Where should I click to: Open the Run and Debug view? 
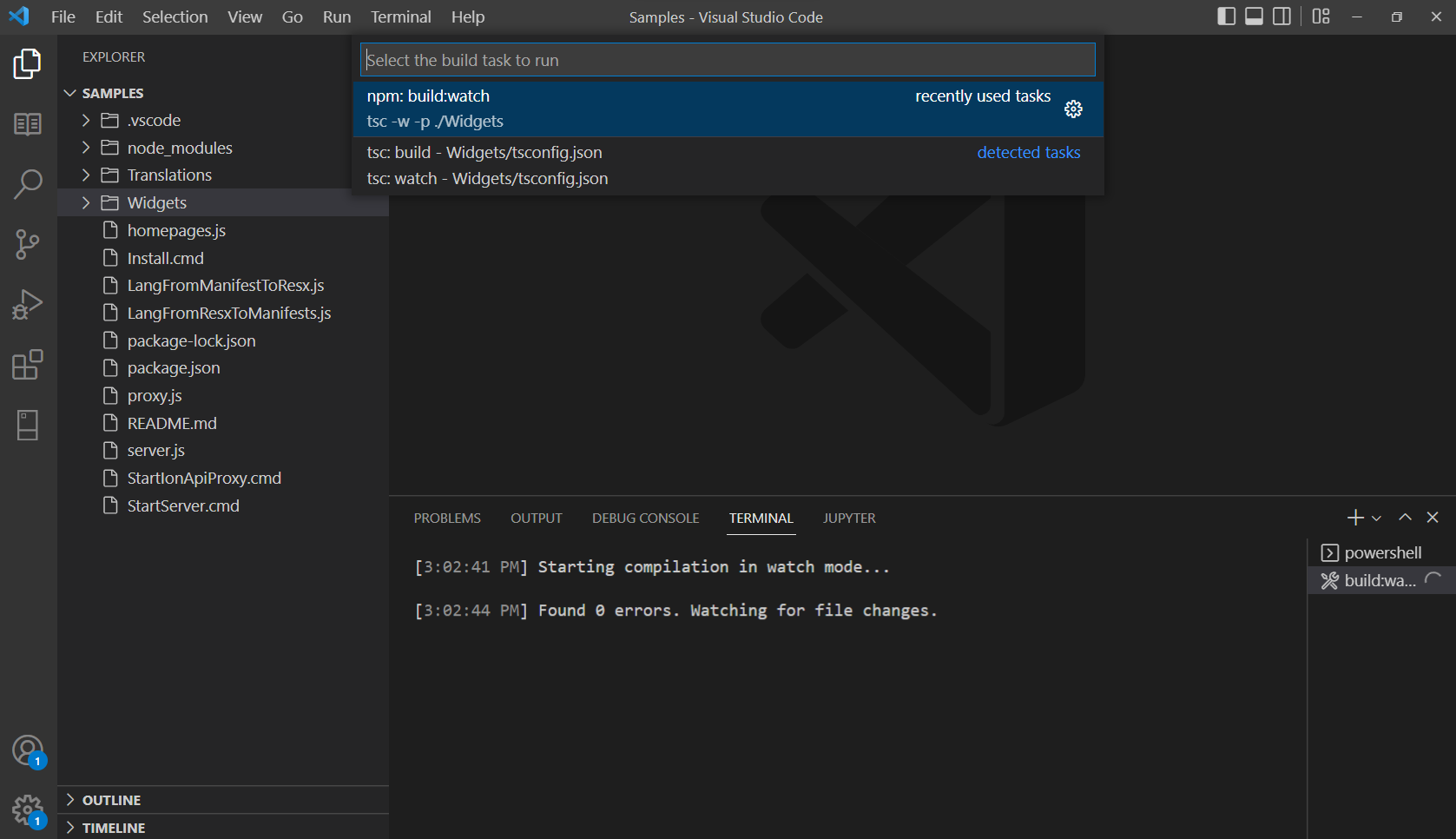pos(28,305)
